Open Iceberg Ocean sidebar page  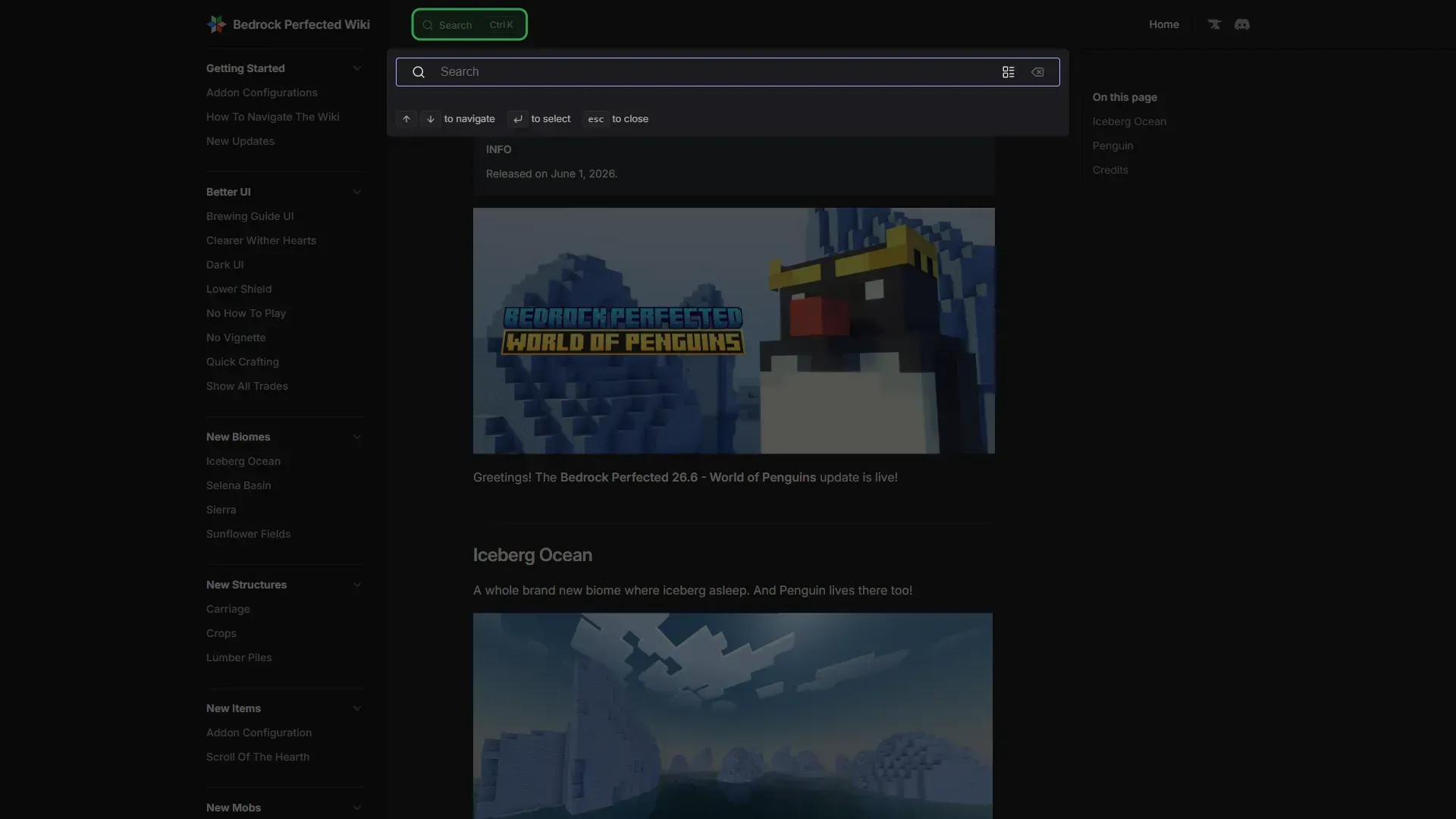243,461
